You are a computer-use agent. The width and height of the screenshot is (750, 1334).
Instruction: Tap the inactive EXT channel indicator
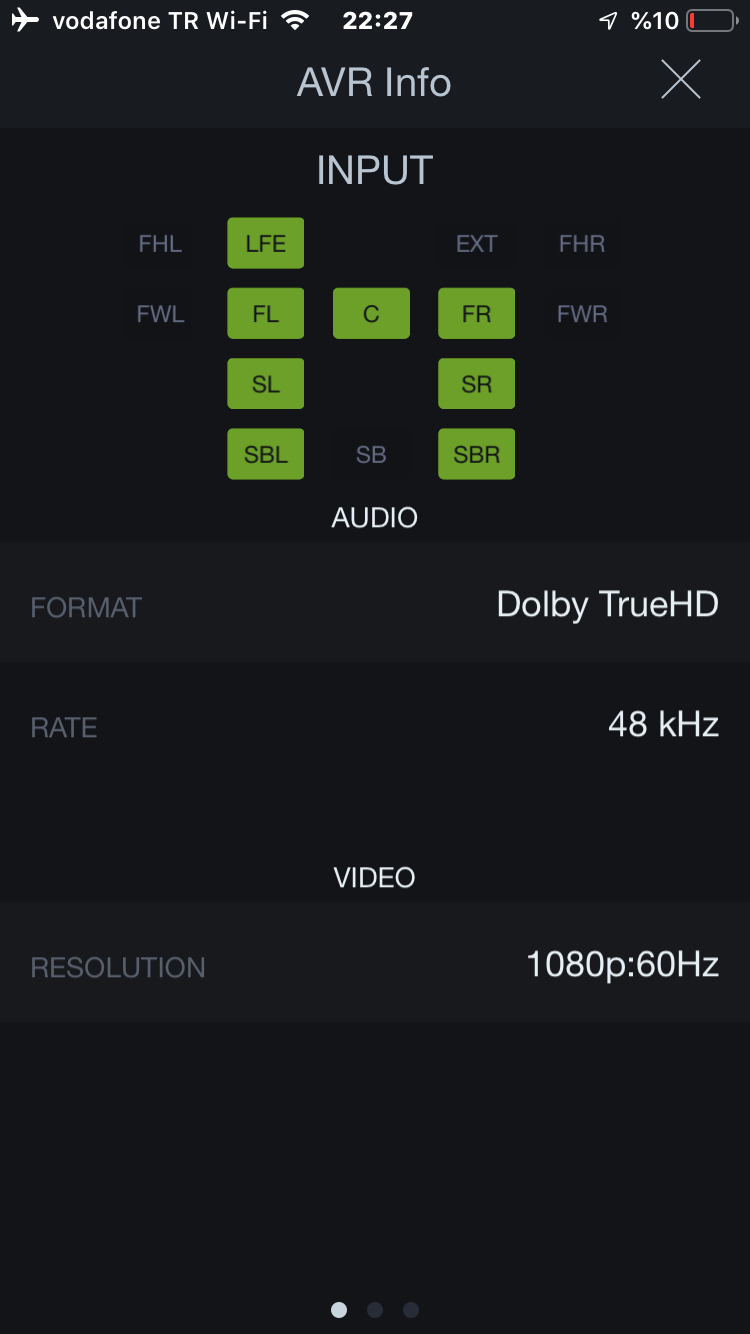pos(477,243)
